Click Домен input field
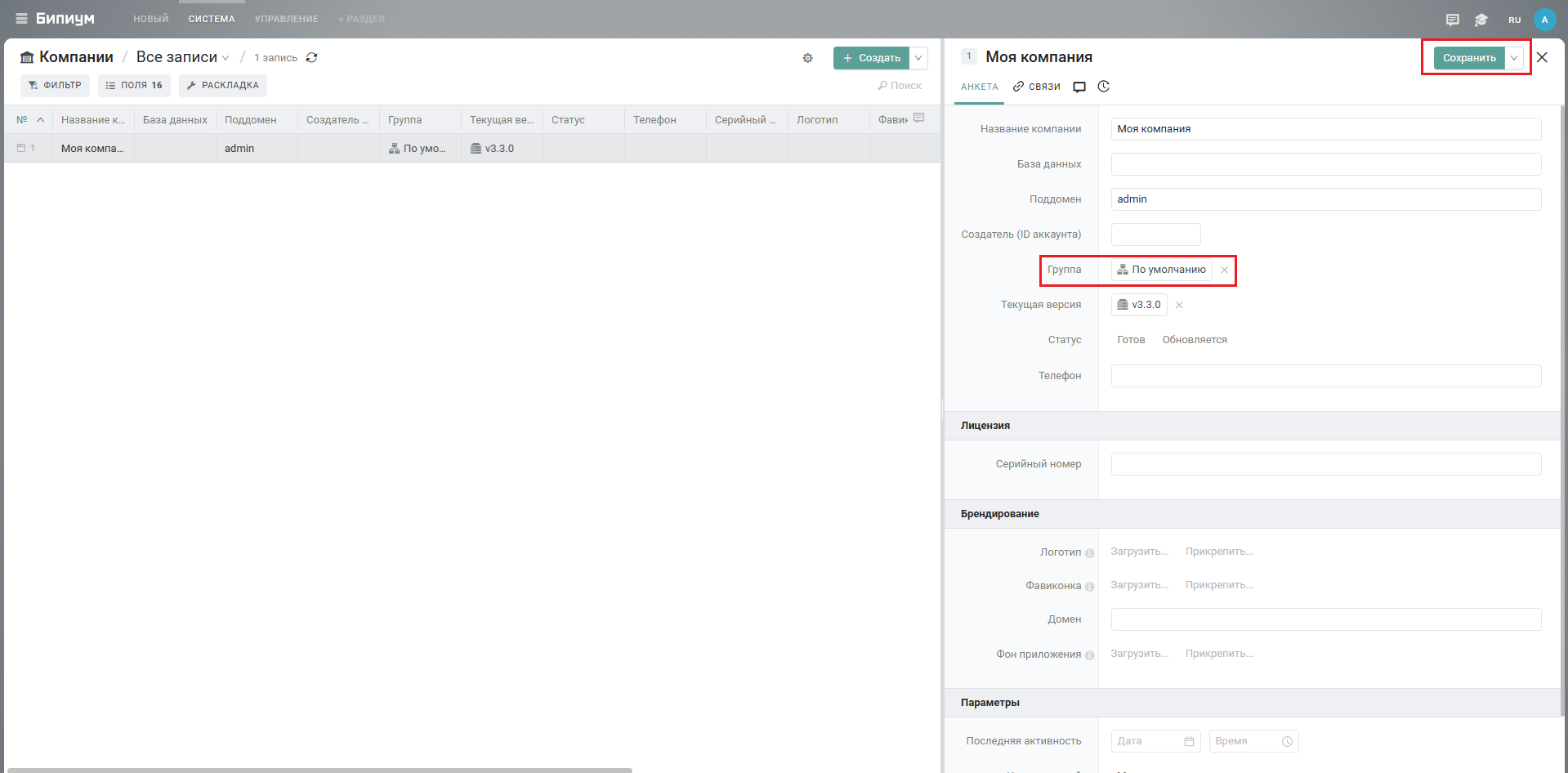1568x773 pixels. (x=1326, y=619)
